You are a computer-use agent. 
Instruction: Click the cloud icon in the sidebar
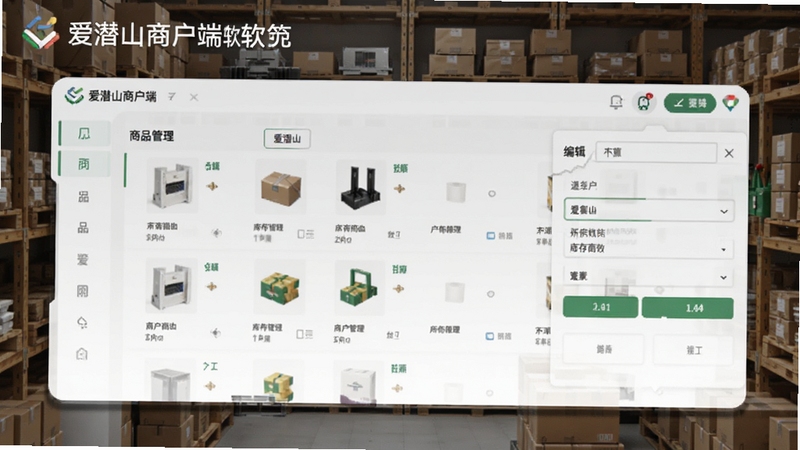(82, 322)
